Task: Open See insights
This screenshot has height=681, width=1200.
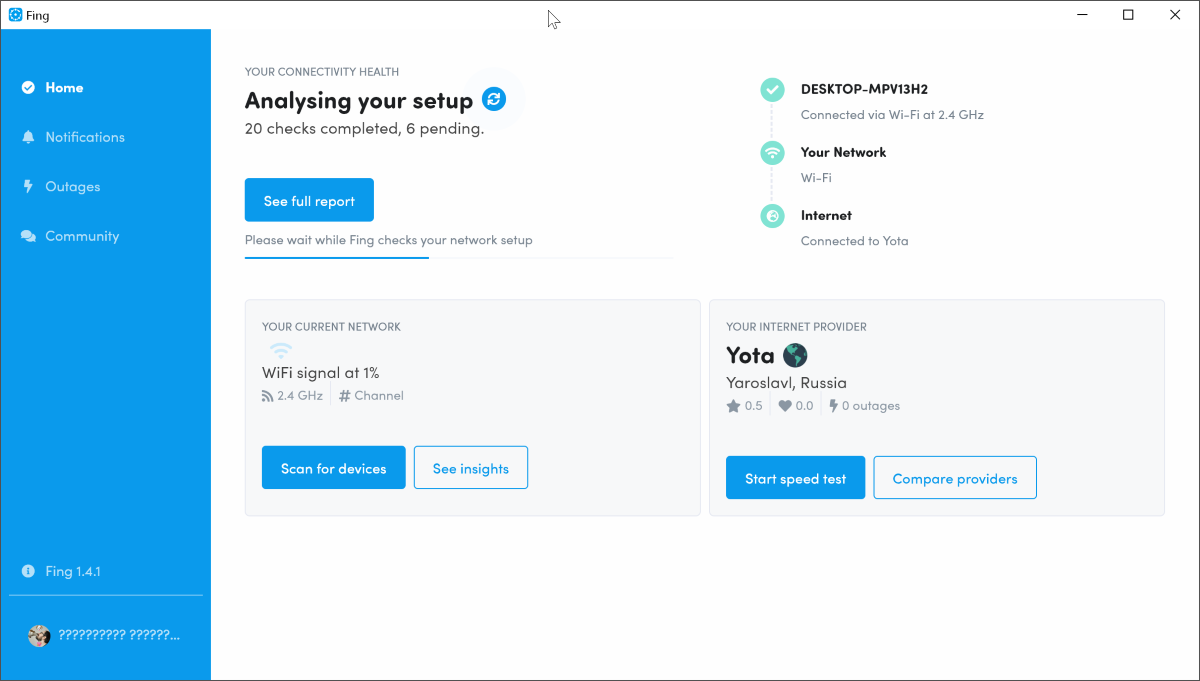Action: click(x=471, y=468)
